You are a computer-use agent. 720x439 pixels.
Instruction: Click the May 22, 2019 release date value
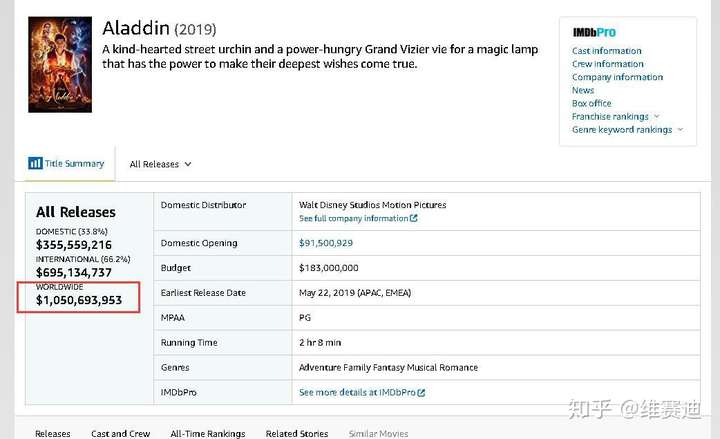click(x=355, y=293)
